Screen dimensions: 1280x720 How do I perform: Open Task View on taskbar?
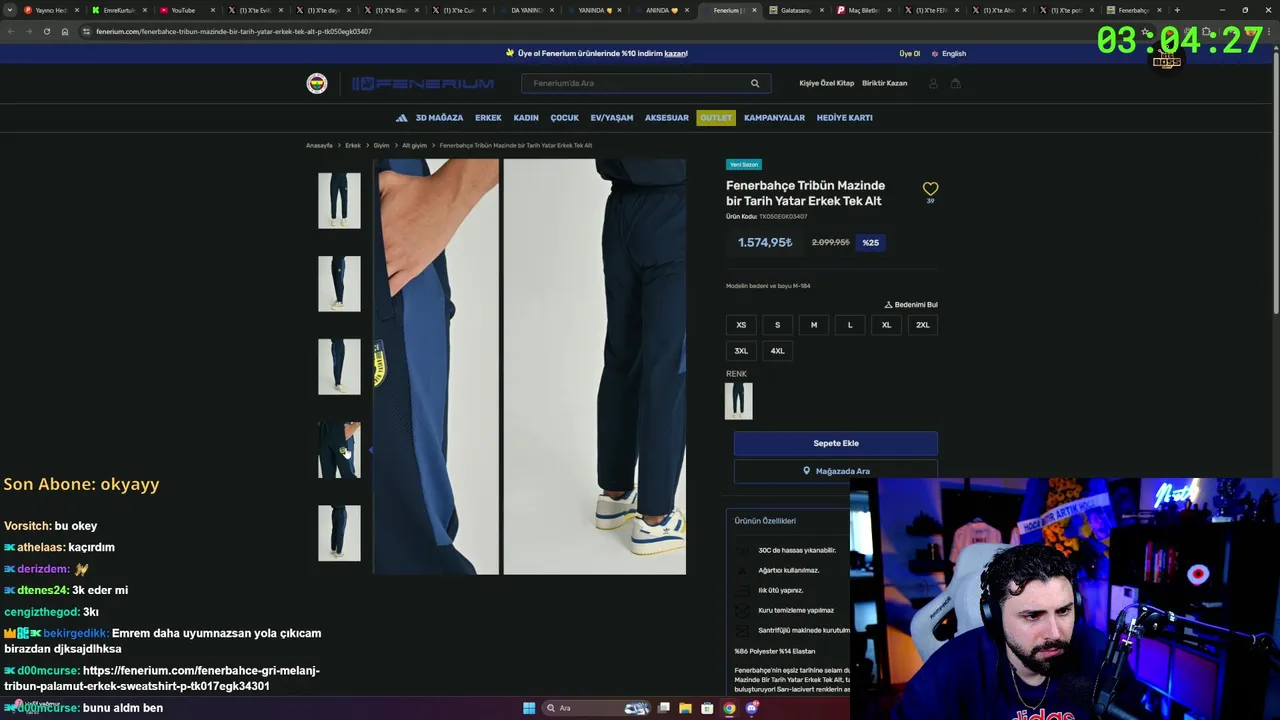663,708
